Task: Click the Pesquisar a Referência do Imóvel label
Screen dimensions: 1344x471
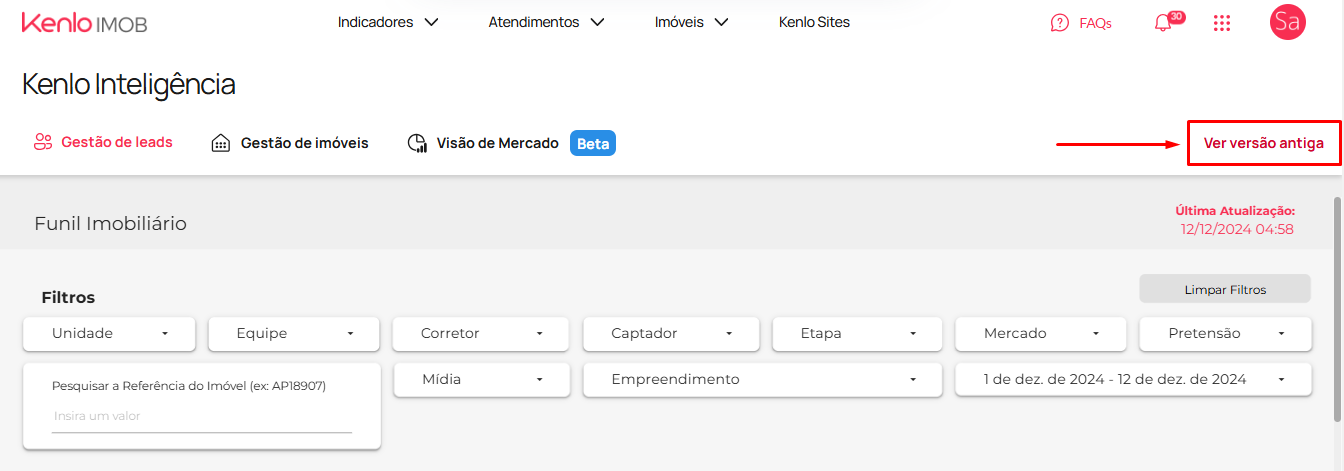Action: (189, 386)
